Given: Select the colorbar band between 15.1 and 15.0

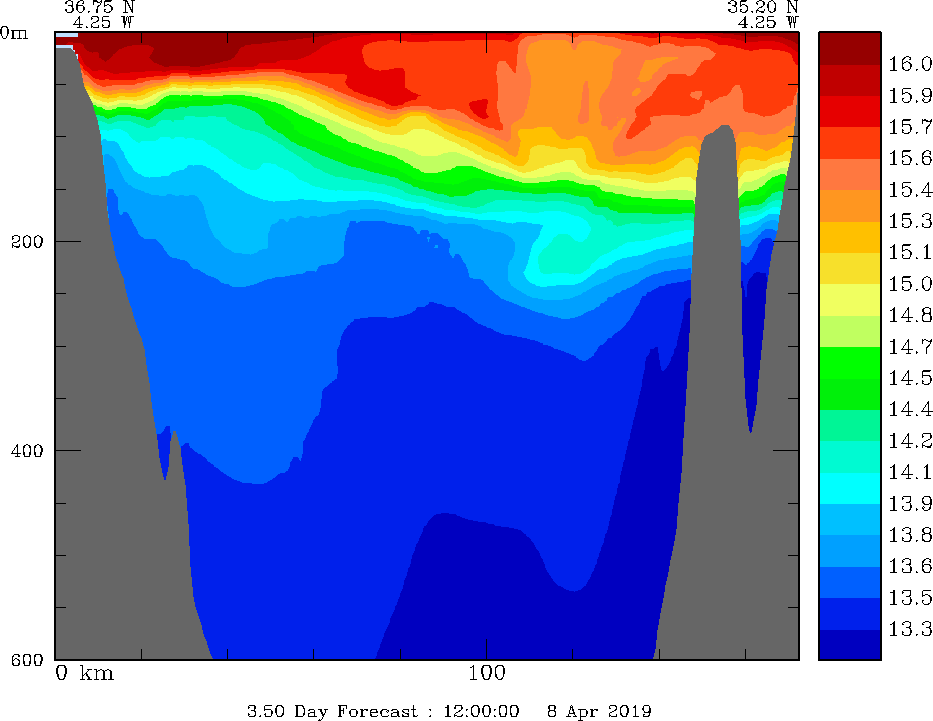Looking at the screenshot, I should tap(850, 268).
